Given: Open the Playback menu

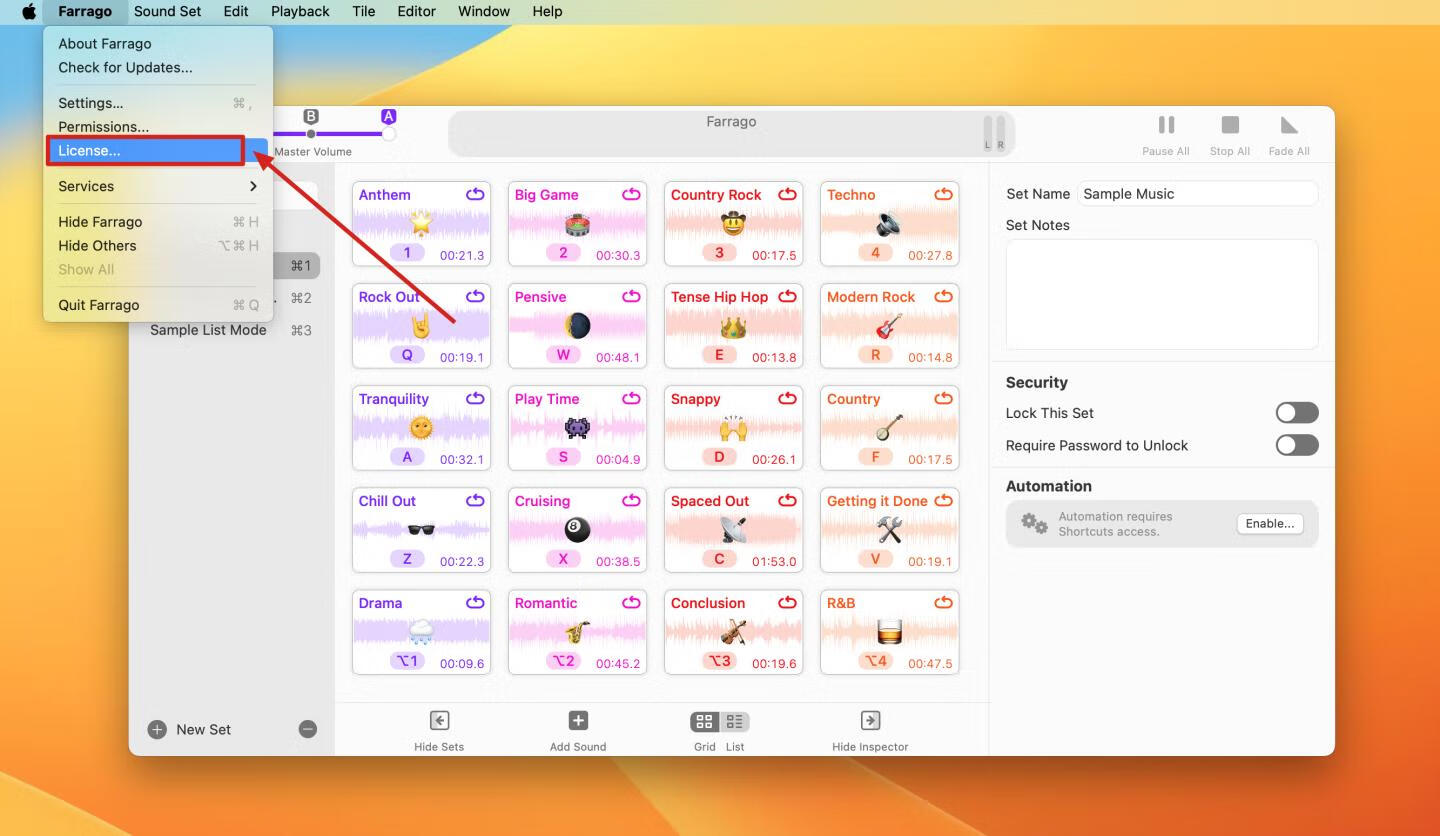Looking at the screenshot, I should click(300, 12).
